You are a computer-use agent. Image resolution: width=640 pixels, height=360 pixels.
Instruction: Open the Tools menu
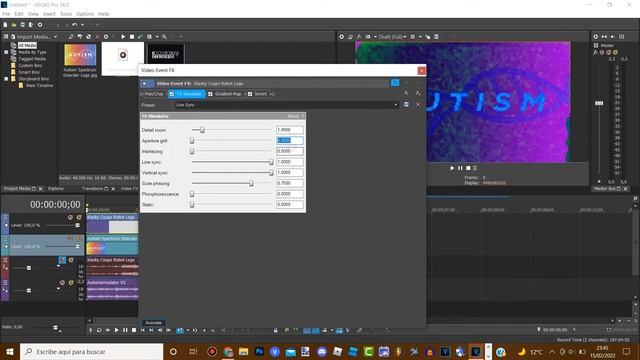[x=66, y=14]
